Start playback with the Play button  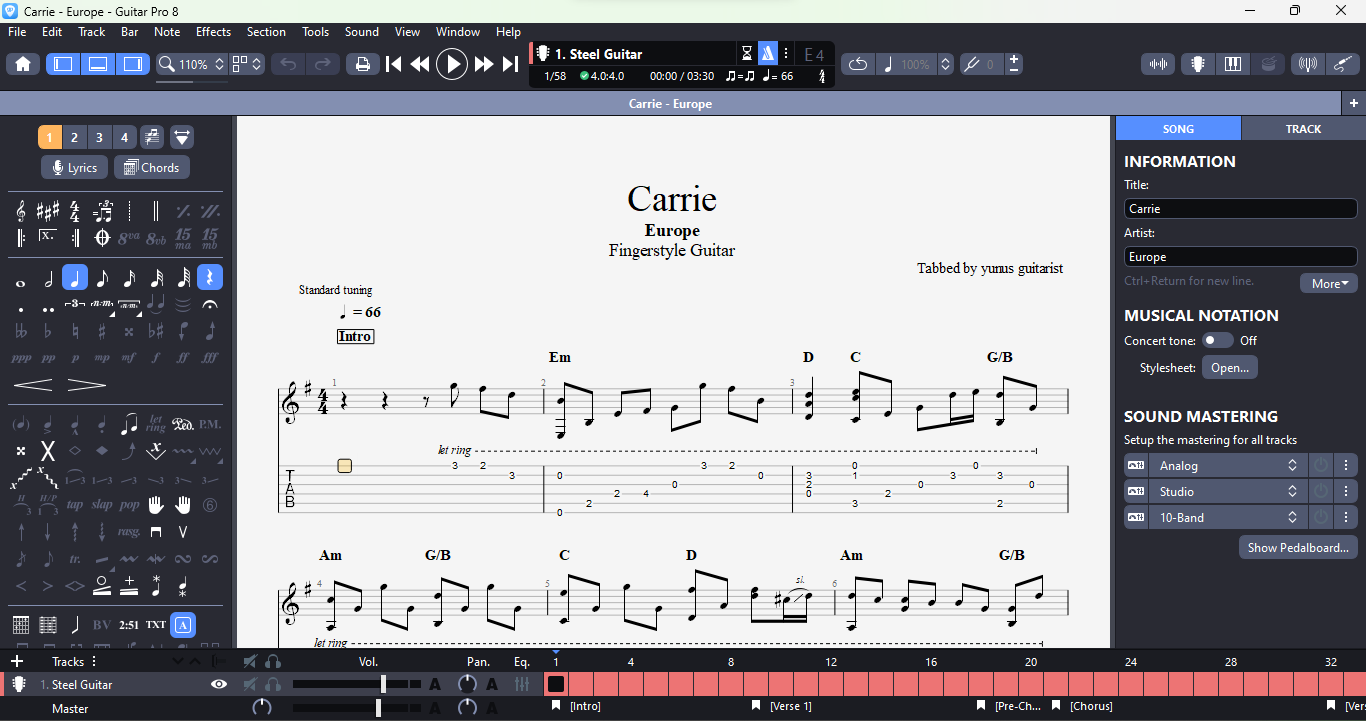pos(452,64)
